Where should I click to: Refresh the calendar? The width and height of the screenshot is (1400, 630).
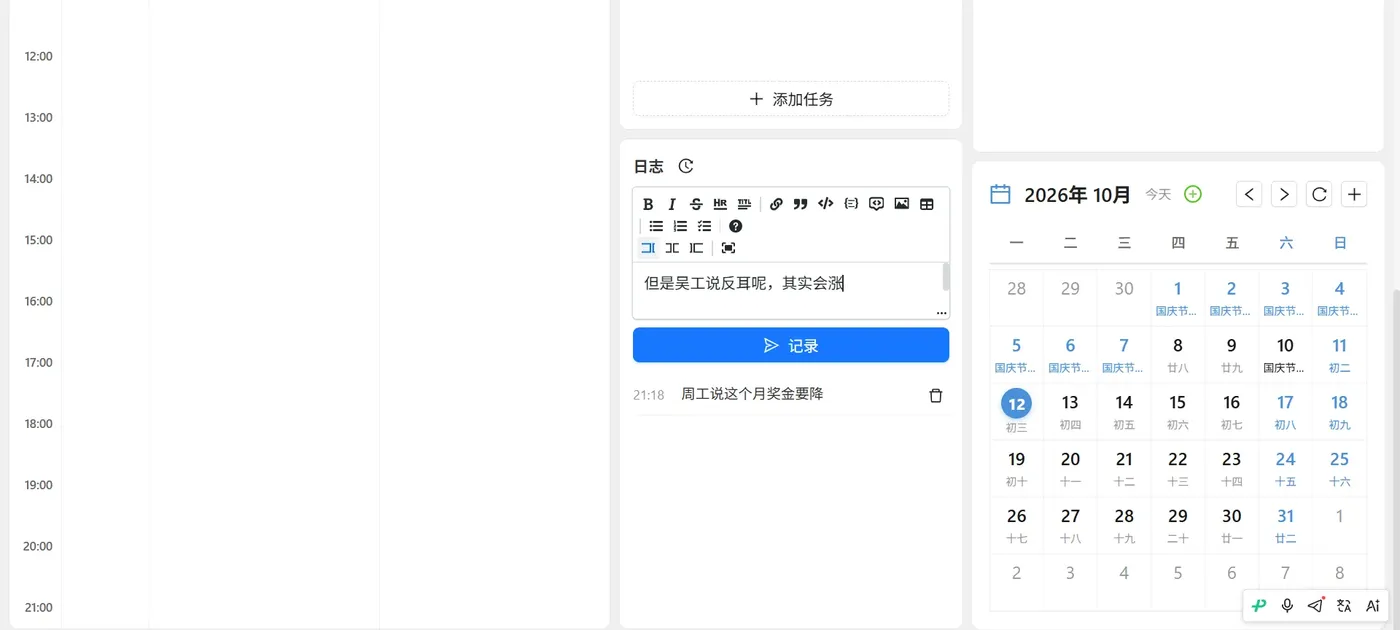[x=1320, y=194]
